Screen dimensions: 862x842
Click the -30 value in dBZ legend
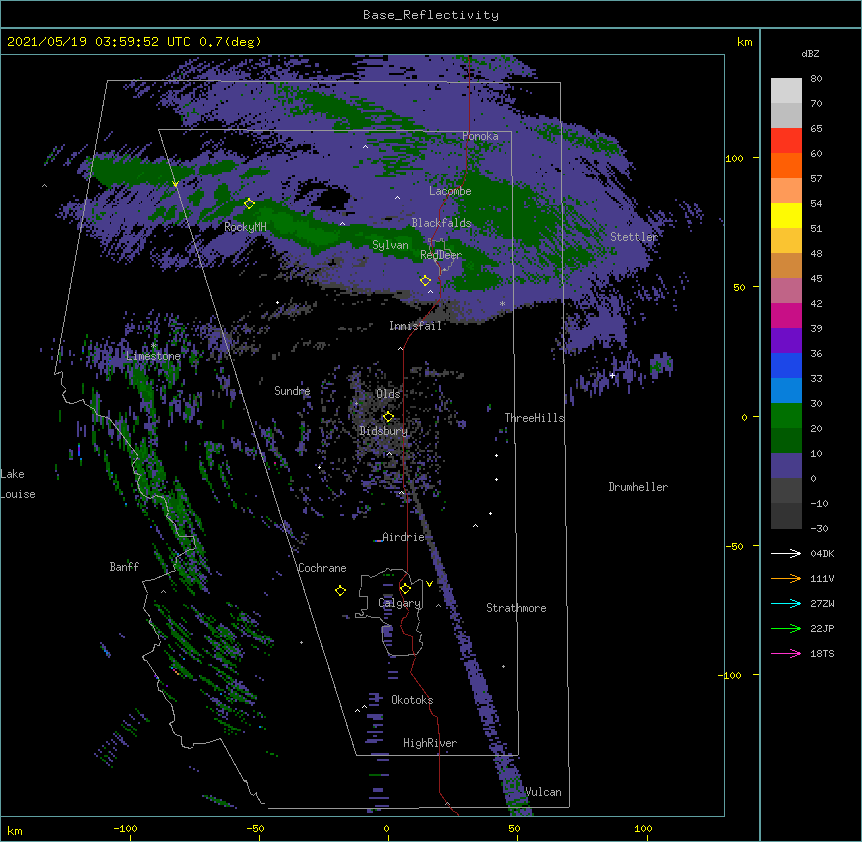pos(819,528)
